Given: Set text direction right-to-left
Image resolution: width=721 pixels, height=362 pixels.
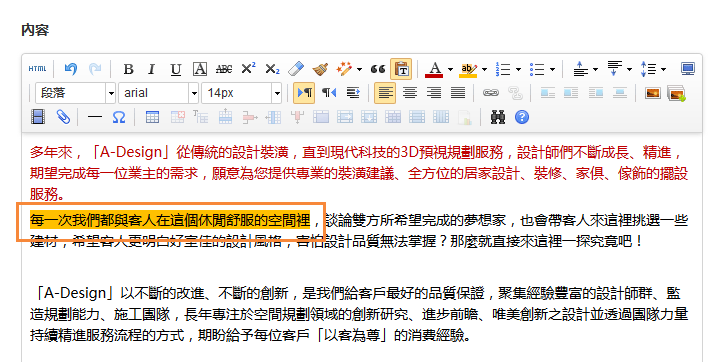Looking at the screenshot, I should coord(329,93).
